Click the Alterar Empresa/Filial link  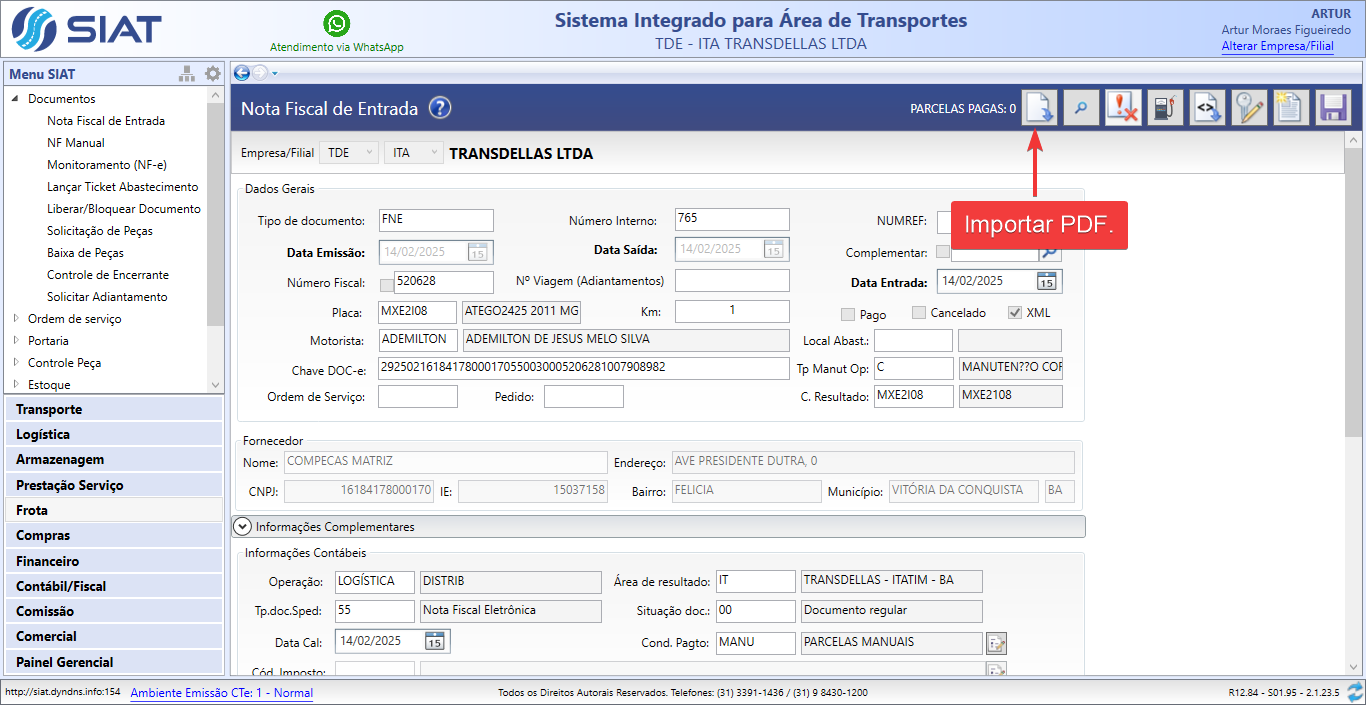(1277, 46)
